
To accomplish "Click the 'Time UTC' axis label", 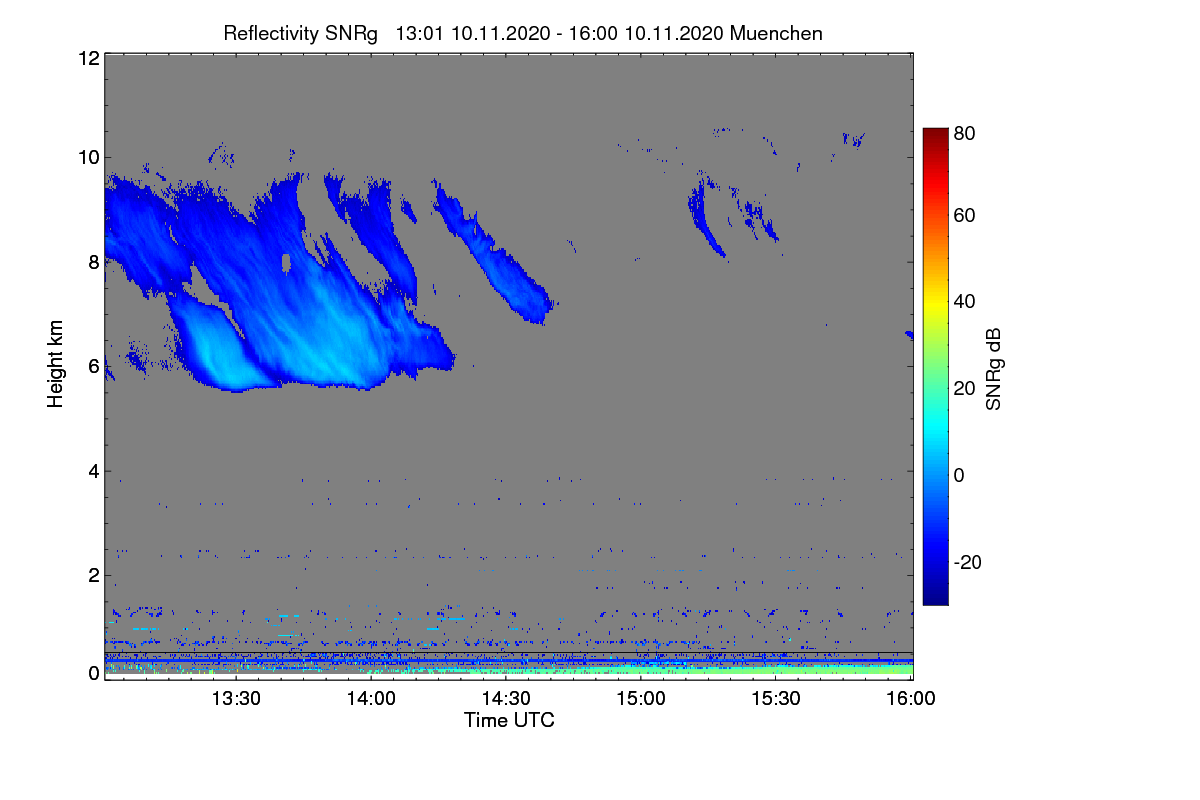I will coord(509,720).
